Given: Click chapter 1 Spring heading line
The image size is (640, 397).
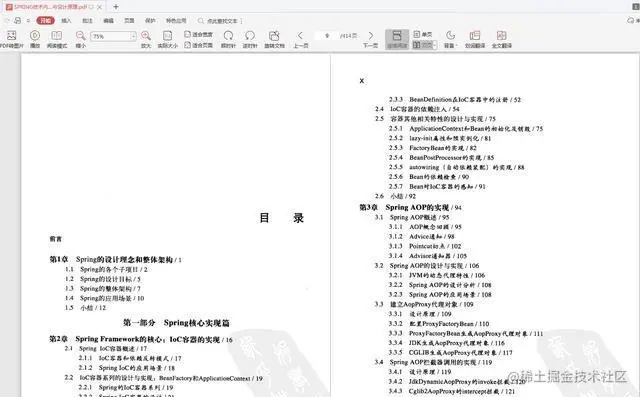Looking at the screenshot, I should coord(116,259).
